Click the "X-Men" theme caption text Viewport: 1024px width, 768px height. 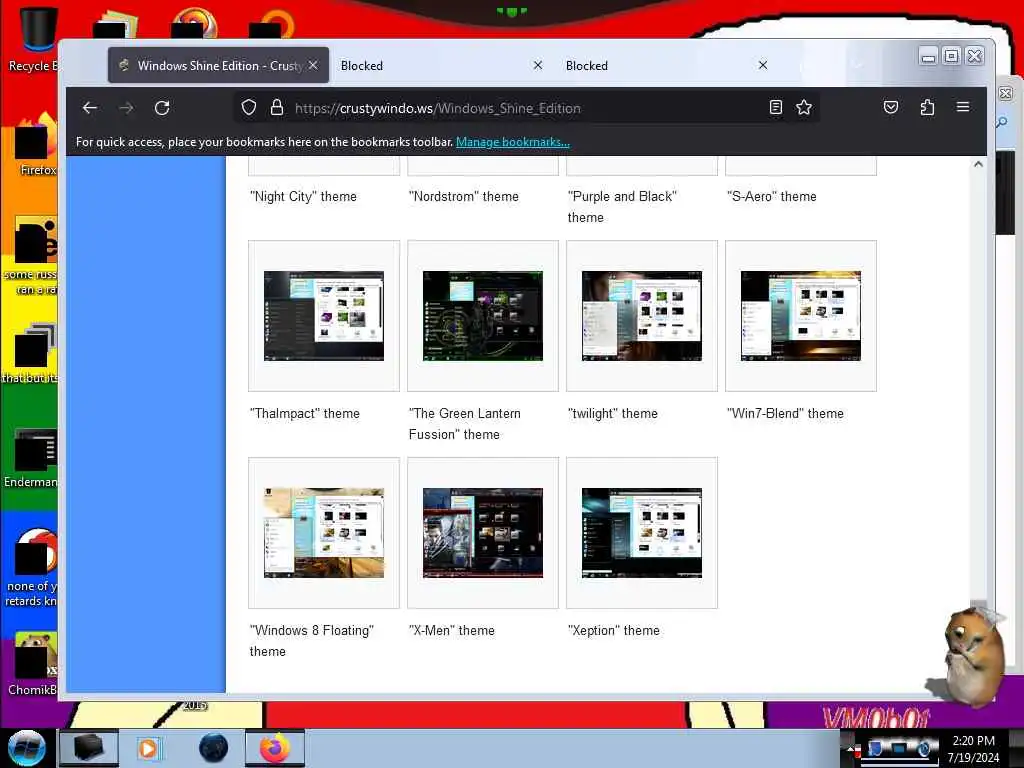click(x=452, y=630)
